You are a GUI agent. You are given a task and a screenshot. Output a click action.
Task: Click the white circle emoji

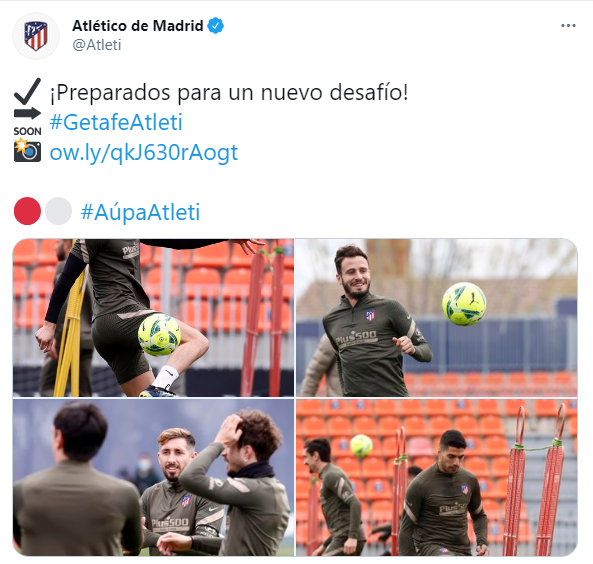click(58, 211)
